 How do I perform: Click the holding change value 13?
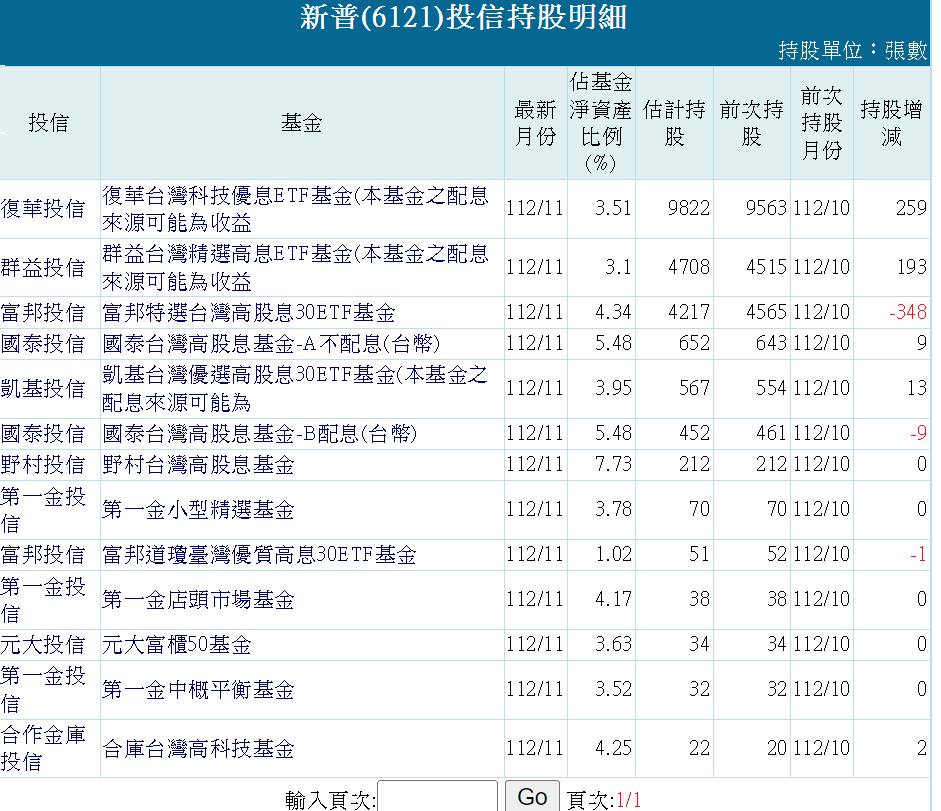[x=917, y=388]
